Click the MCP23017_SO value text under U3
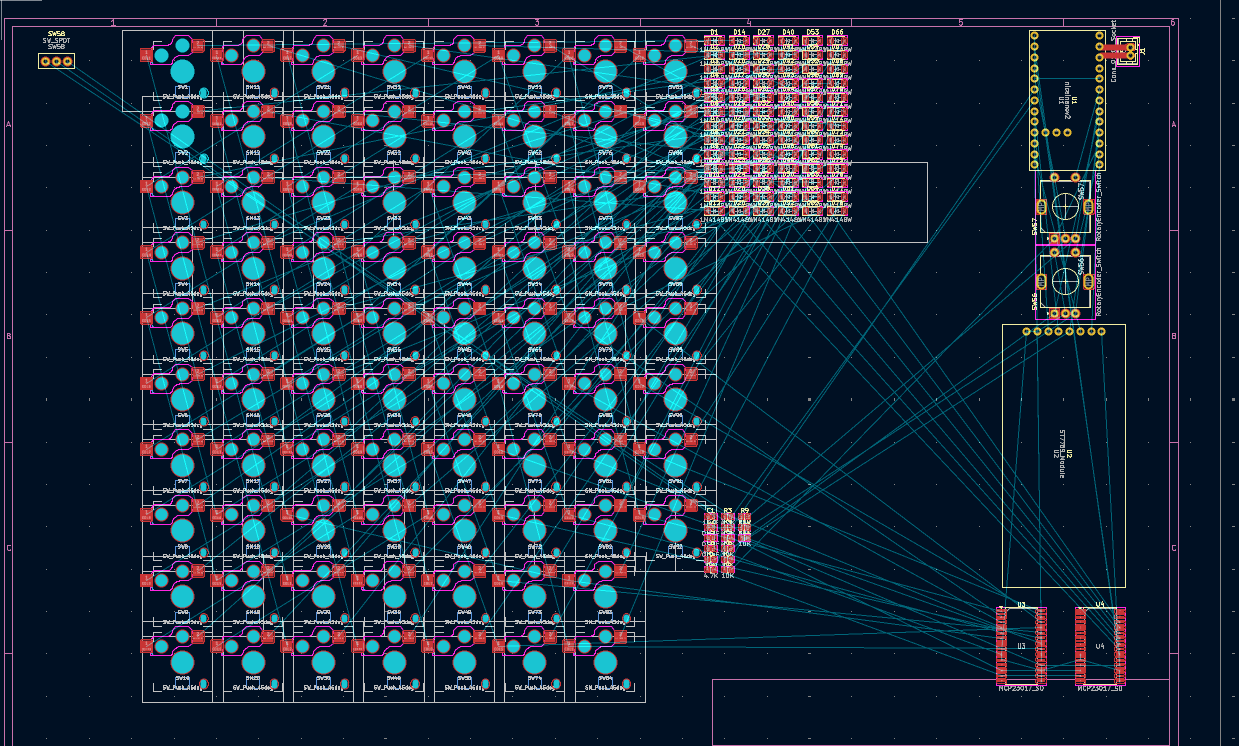1239x746 pixels. (1021, 688)
